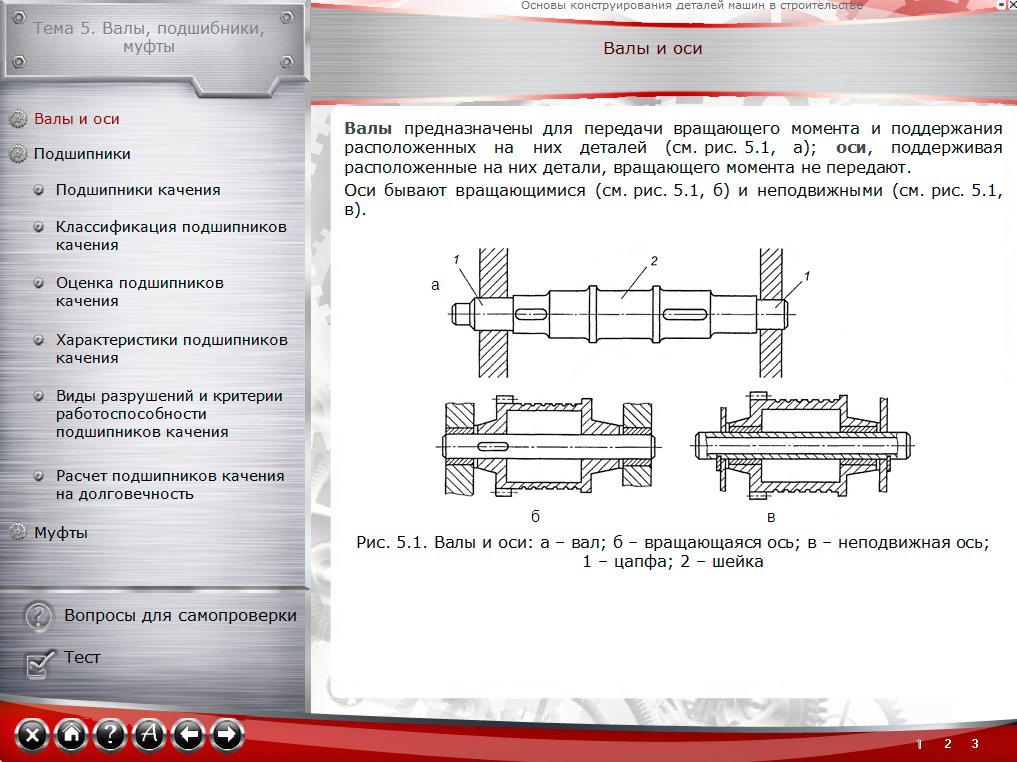Click the round X exit icon
This screenshot has height=762, width=1017.
click(33, 736)
